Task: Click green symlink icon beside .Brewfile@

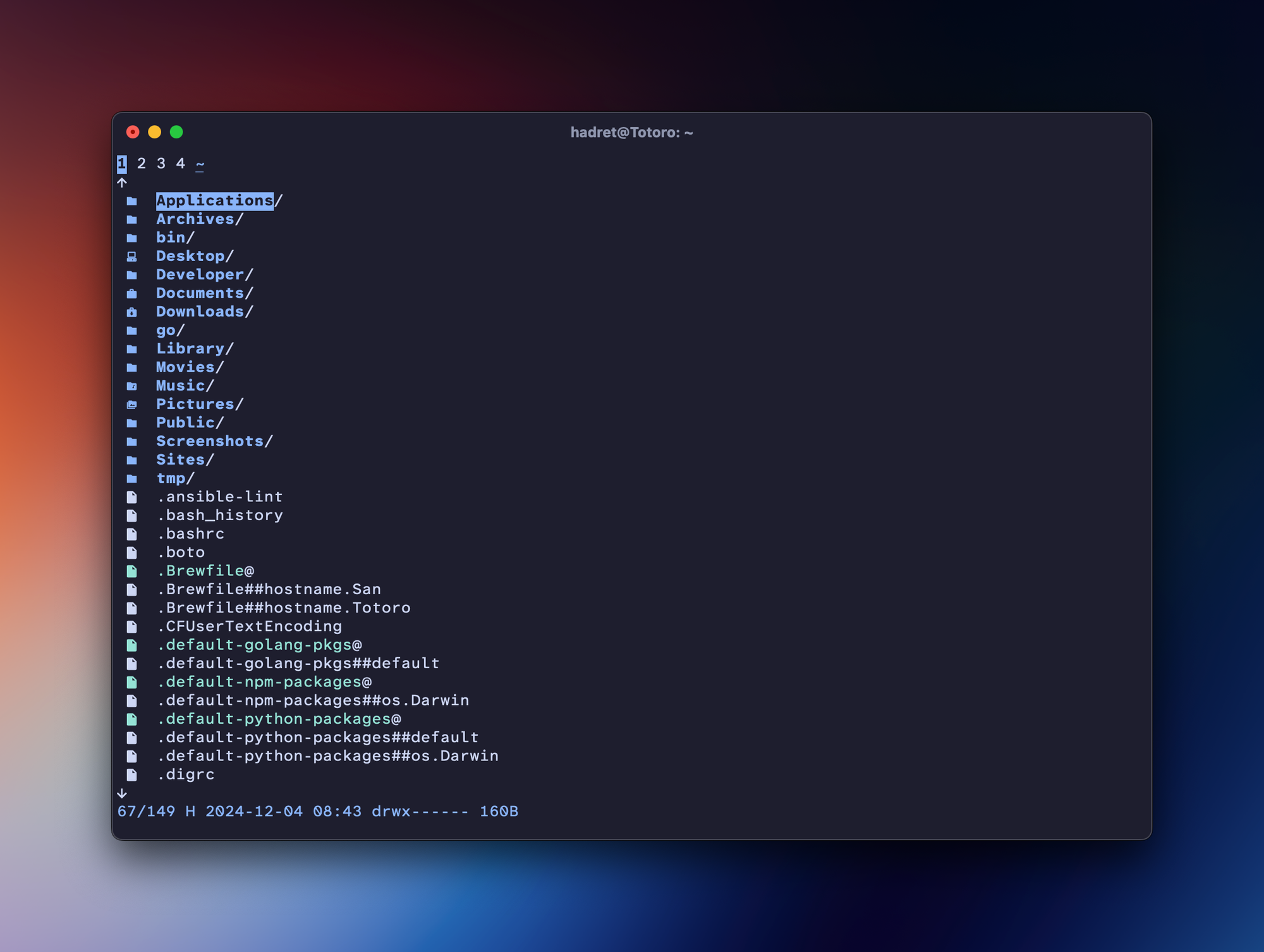Action: 131,571
